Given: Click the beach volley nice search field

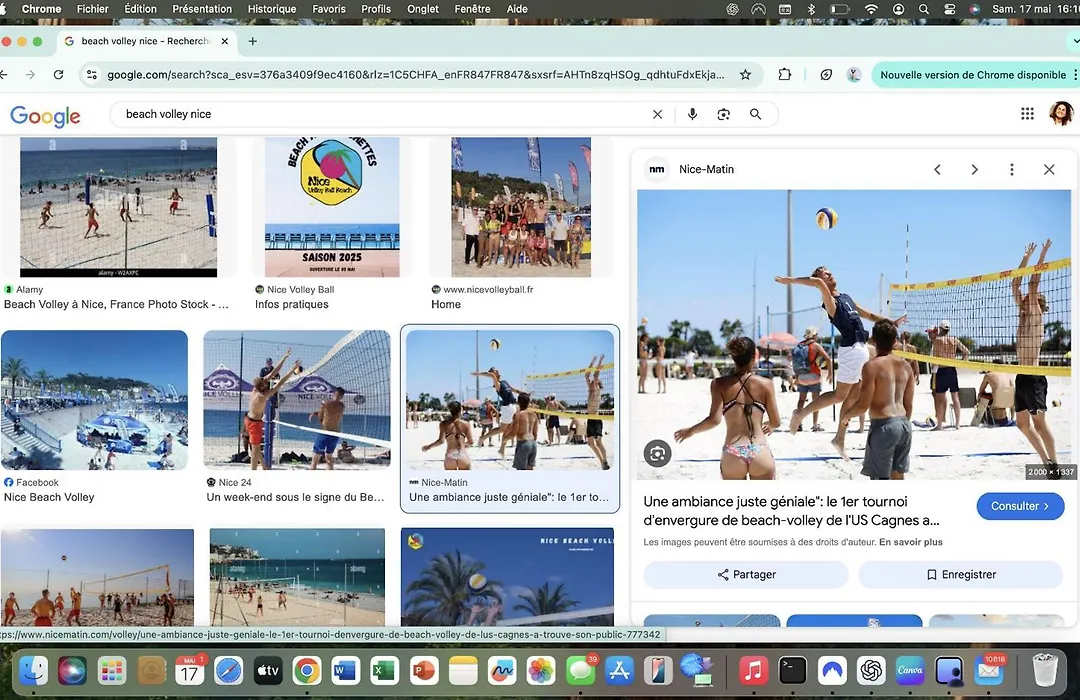Looking at the screenshot, I should point(386,114).
